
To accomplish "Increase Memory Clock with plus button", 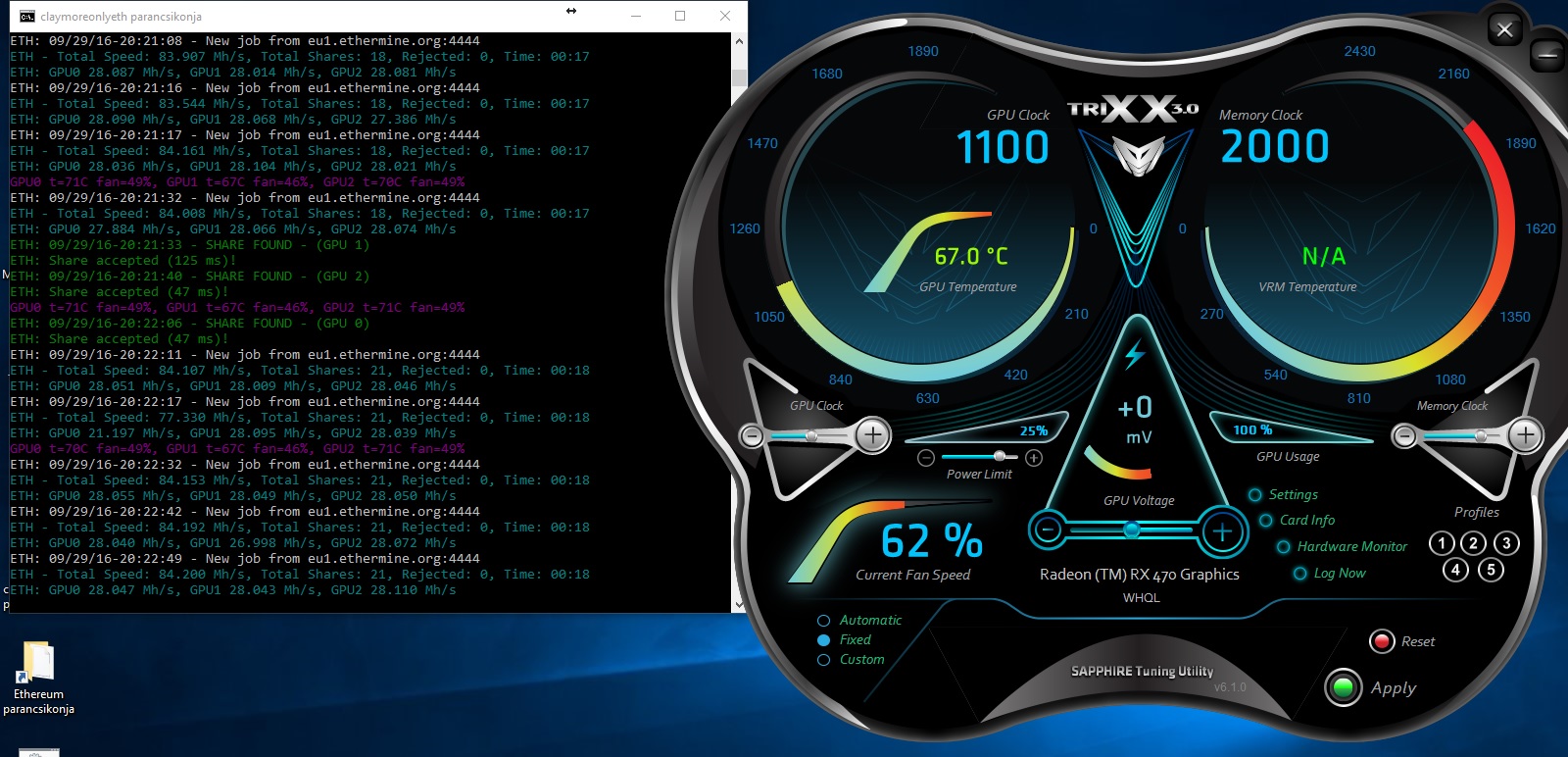I will (x=1526, y=434).
